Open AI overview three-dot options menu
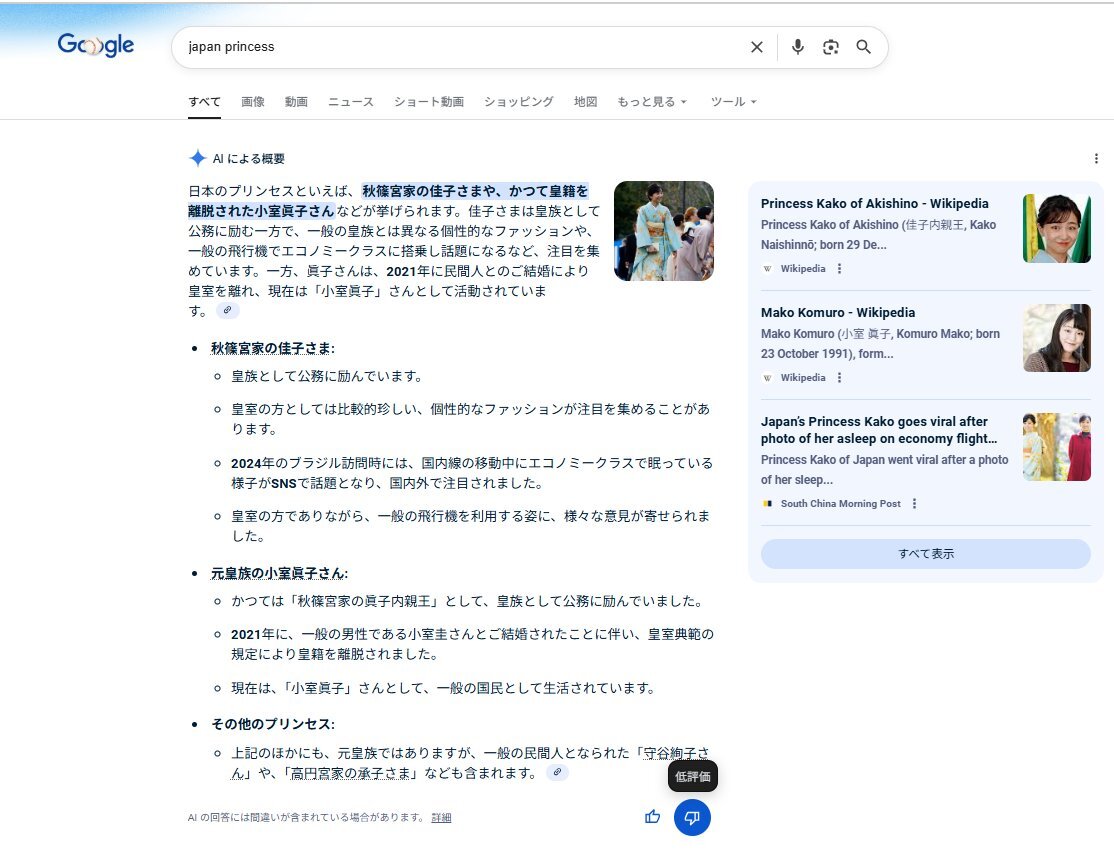This screenshot has height=852, width=1114. click(1096, 158)
